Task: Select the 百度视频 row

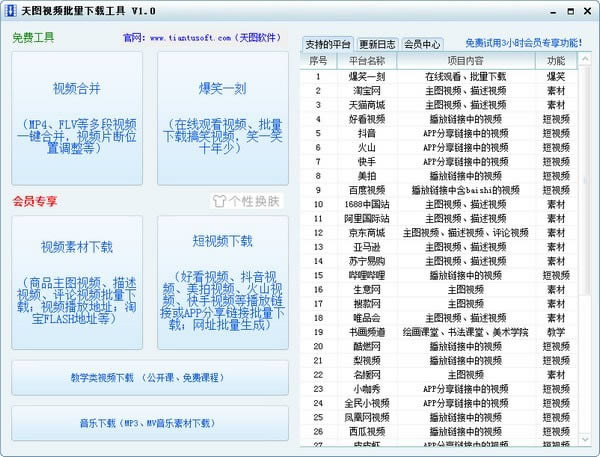Action: [x=439, y=190]
